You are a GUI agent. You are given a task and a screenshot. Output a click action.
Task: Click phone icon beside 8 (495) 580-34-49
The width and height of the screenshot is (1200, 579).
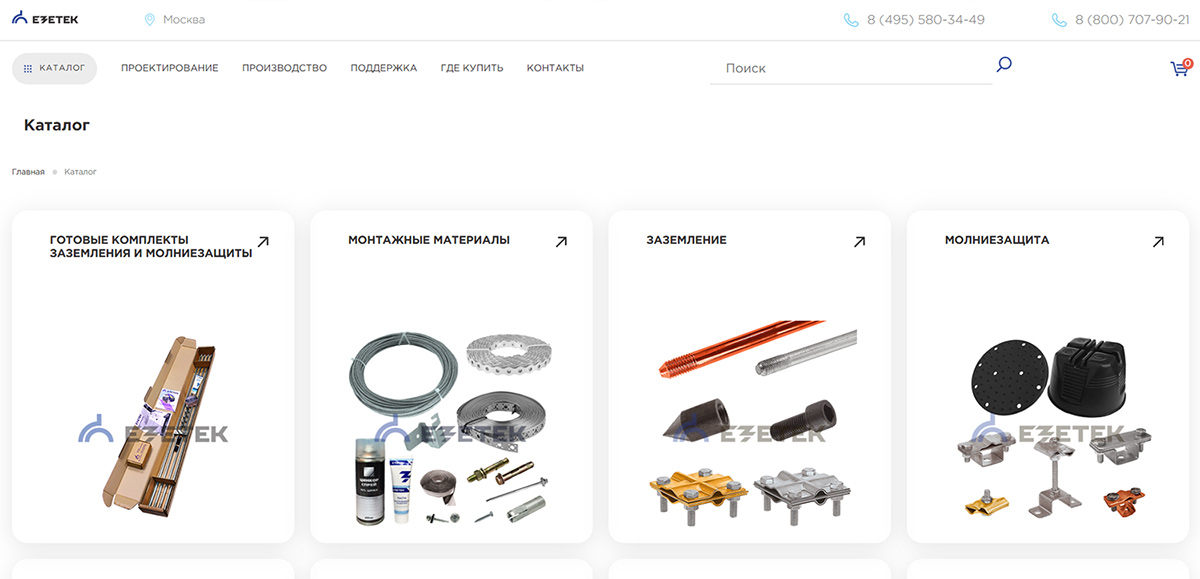pyautogui.click(x=851, y=20)
